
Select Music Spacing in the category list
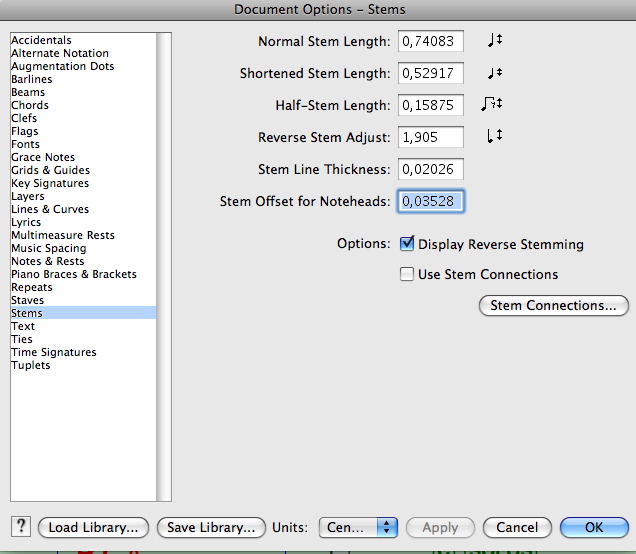(x=48, y=248)
